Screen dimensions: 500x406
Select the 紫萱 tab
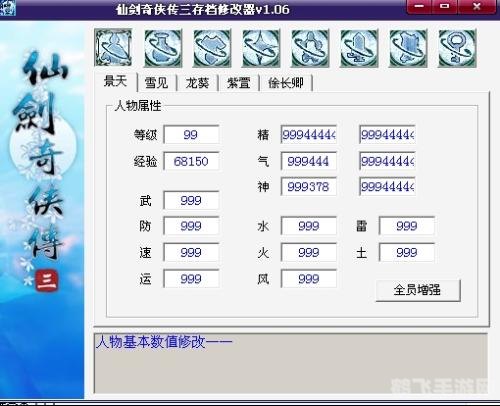point(239,83)
